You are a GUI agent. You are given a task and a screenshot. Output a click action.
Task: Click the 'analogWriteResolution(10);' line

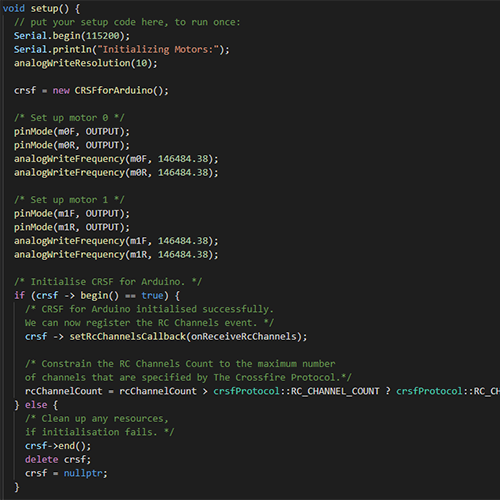[86, 63]
